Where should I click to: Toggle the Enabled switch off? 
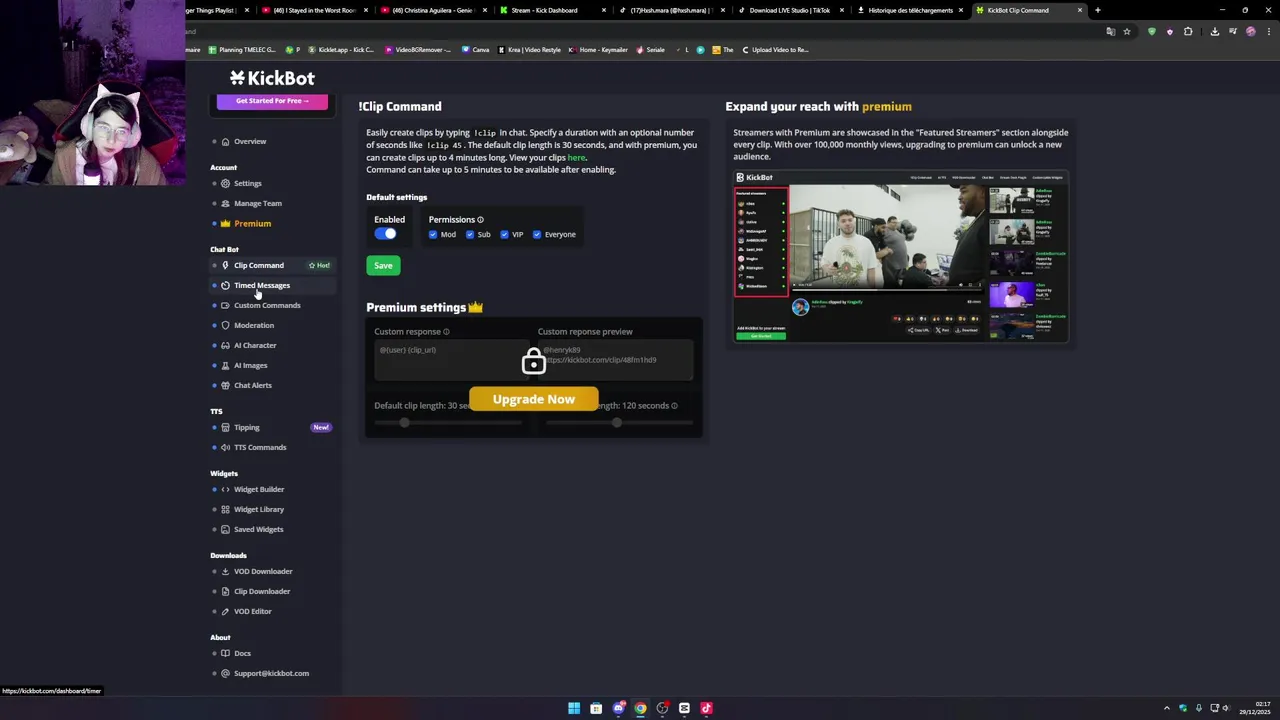[x=385, y=234]
